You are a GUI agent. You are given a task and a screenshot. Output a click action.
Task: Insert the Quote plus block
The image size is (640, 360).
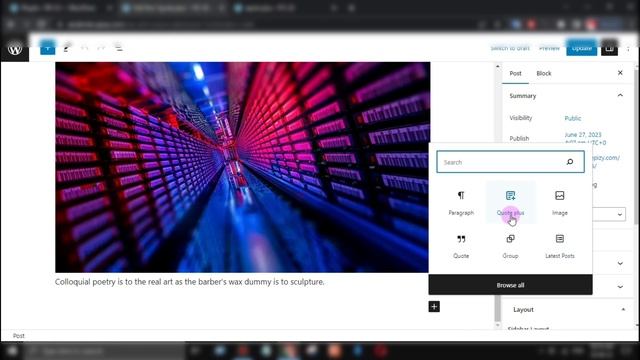(x=510, y=203)
